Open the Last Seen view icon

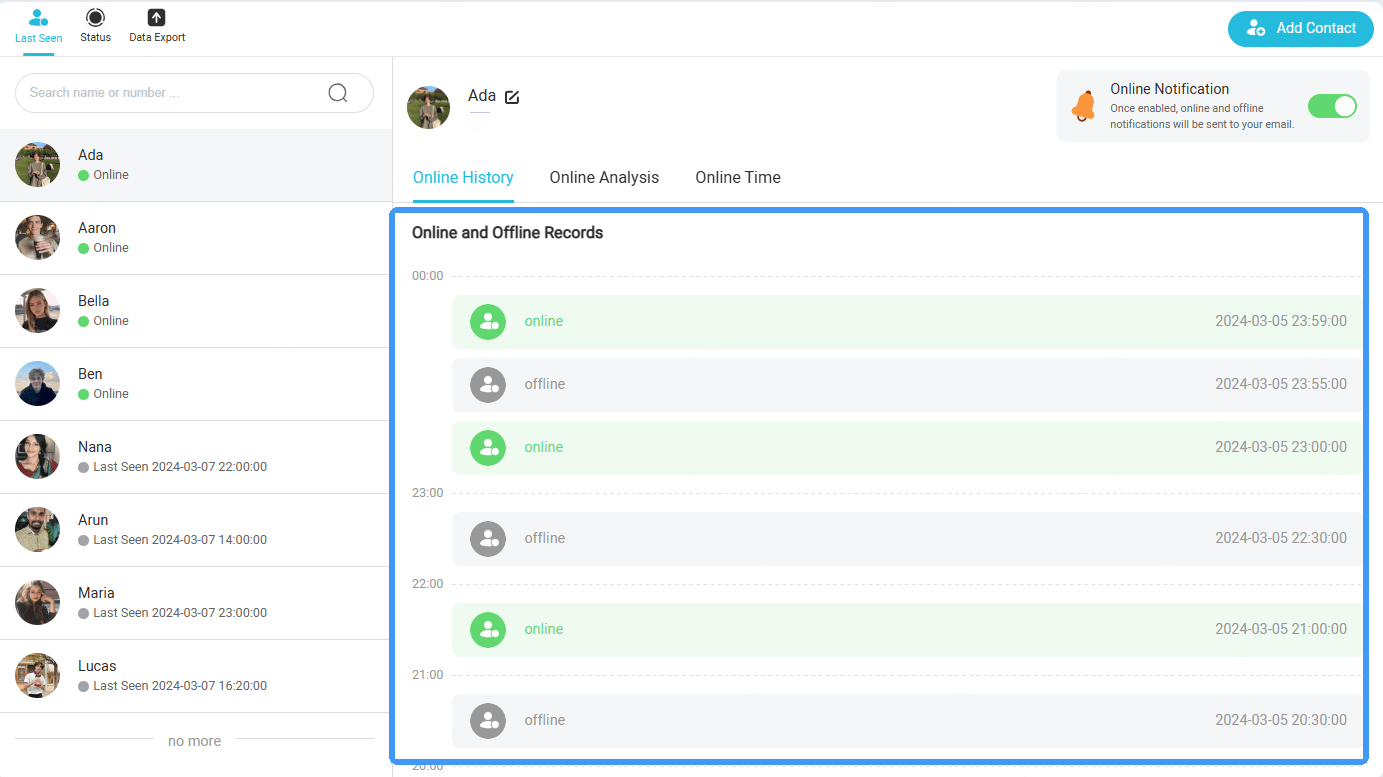point(38,17)
